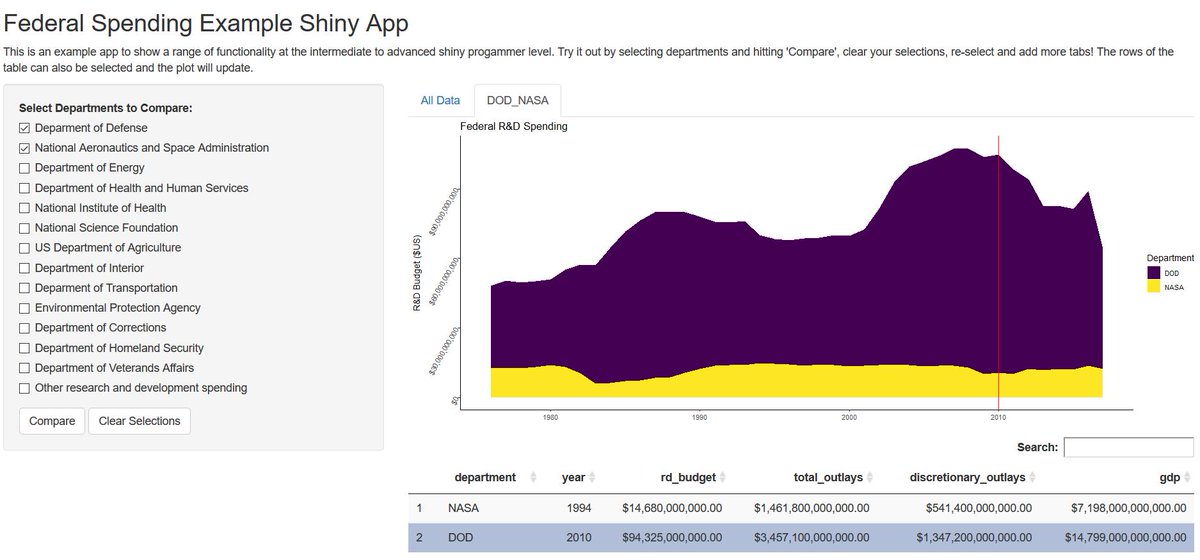Sort table by year column arrows

click(592, 478)
